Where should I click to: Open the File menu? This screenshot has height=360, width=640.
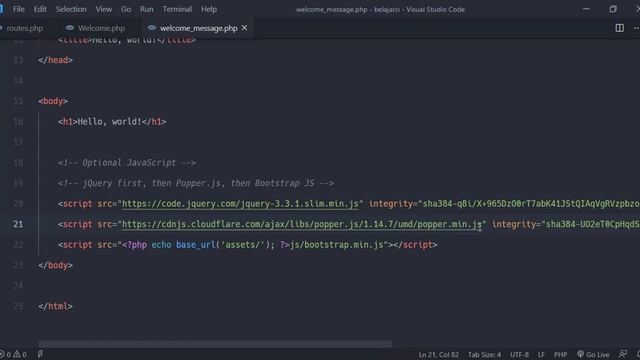(x=18, y=9)
